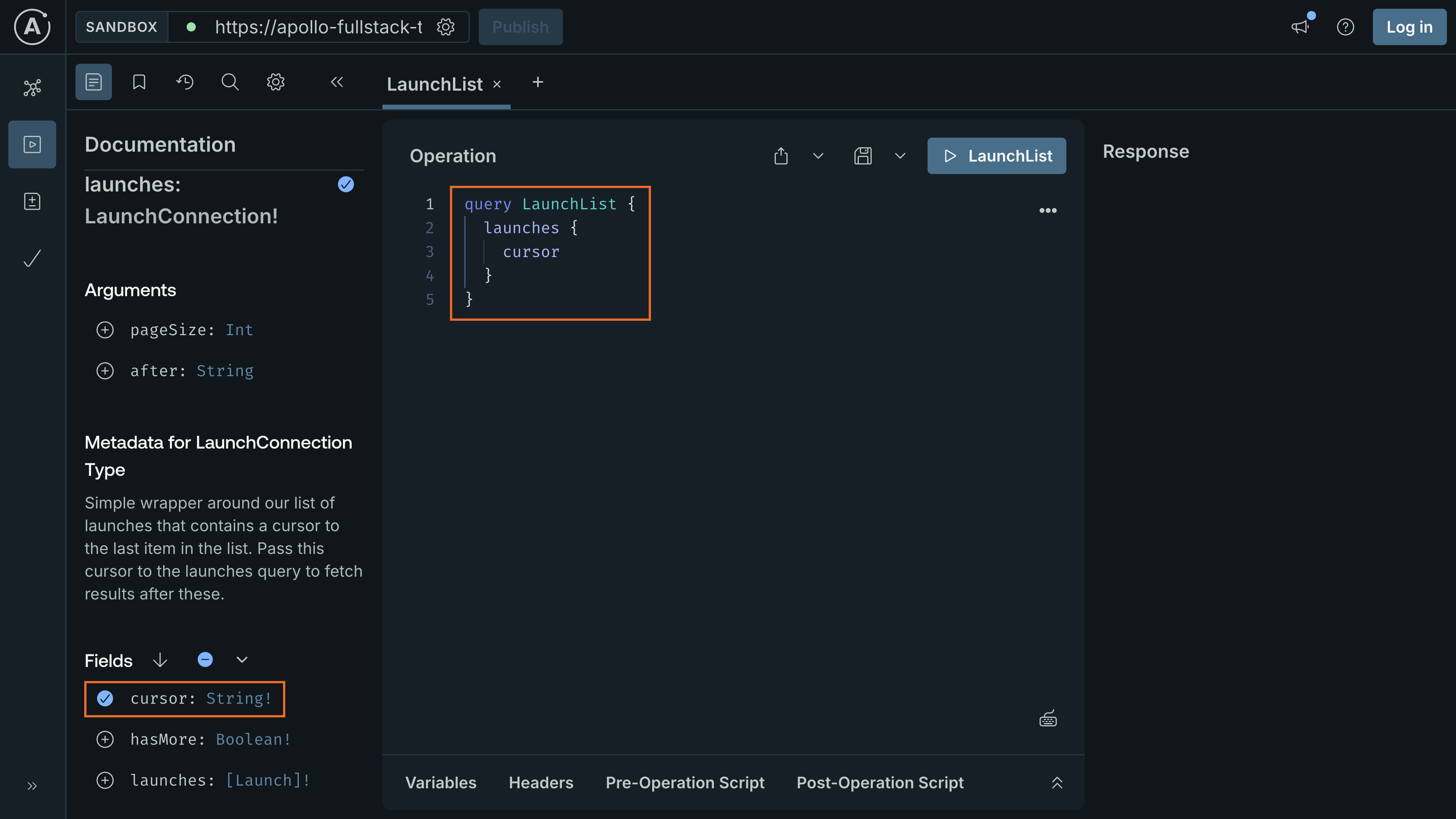This screenshot has width=1456, height=819.
Task: Open the Fields section dropdown
Action: coord(242,659)
